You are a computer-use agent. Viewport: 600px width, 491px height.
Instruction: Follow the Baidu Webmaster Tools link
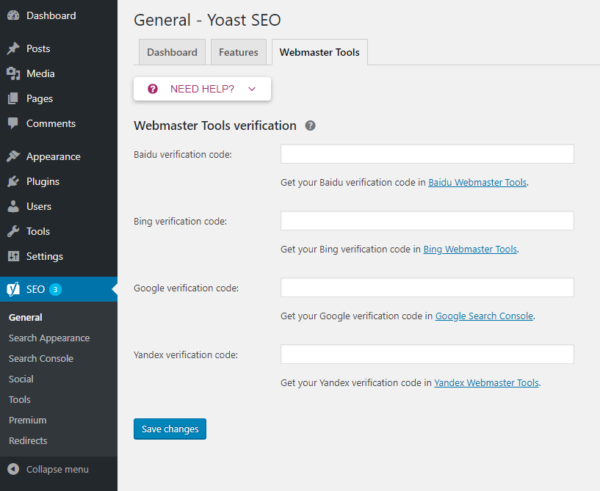(477, 183)
